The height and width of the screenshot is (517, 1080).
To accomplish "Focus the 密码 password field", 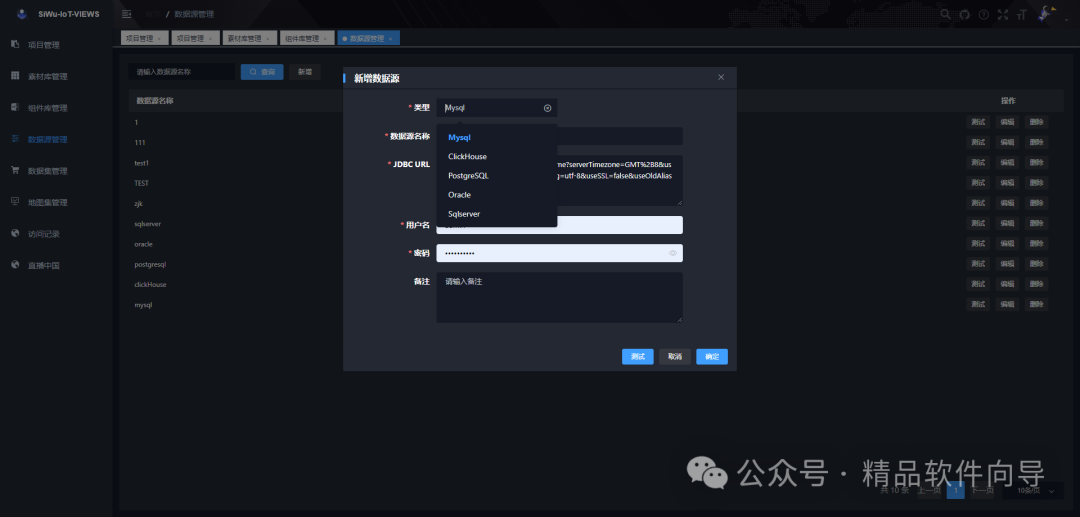I will 559,253.
